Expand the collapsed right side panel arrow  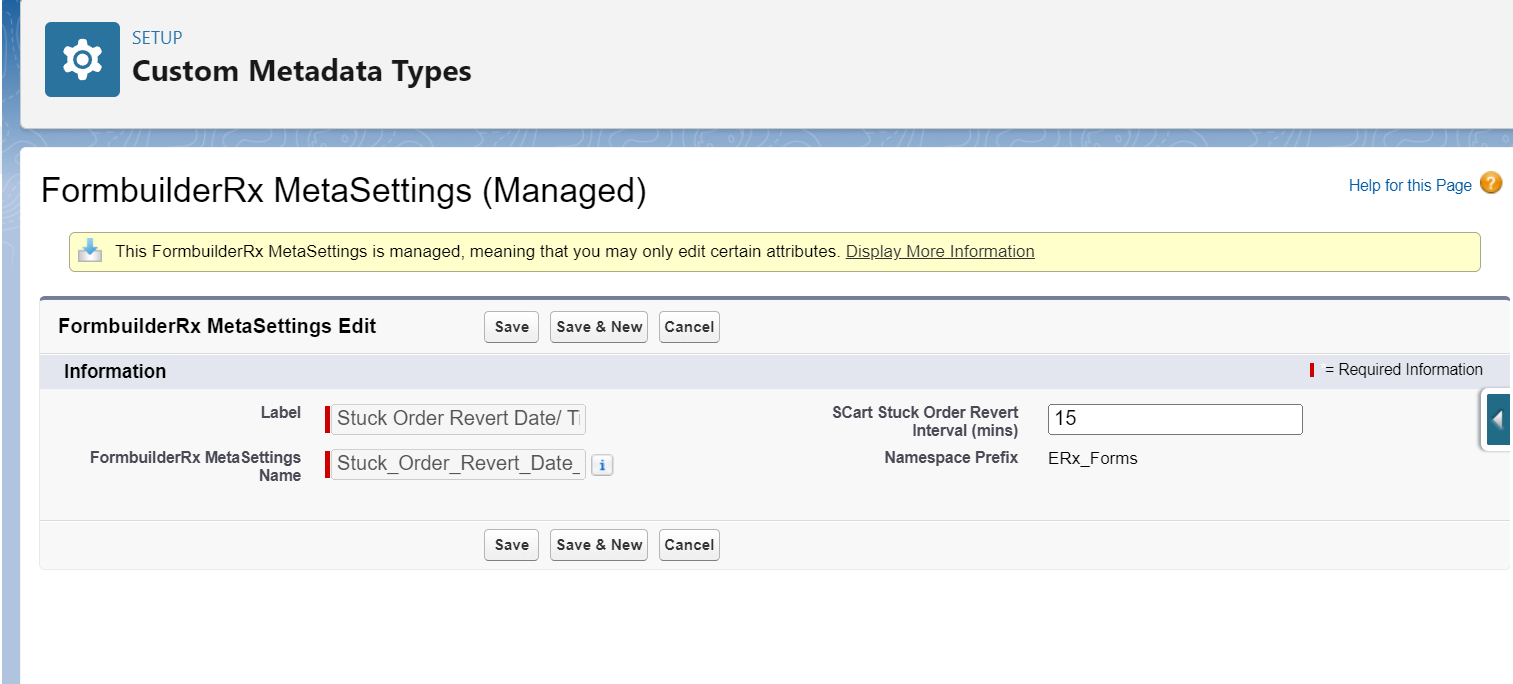1497,420
